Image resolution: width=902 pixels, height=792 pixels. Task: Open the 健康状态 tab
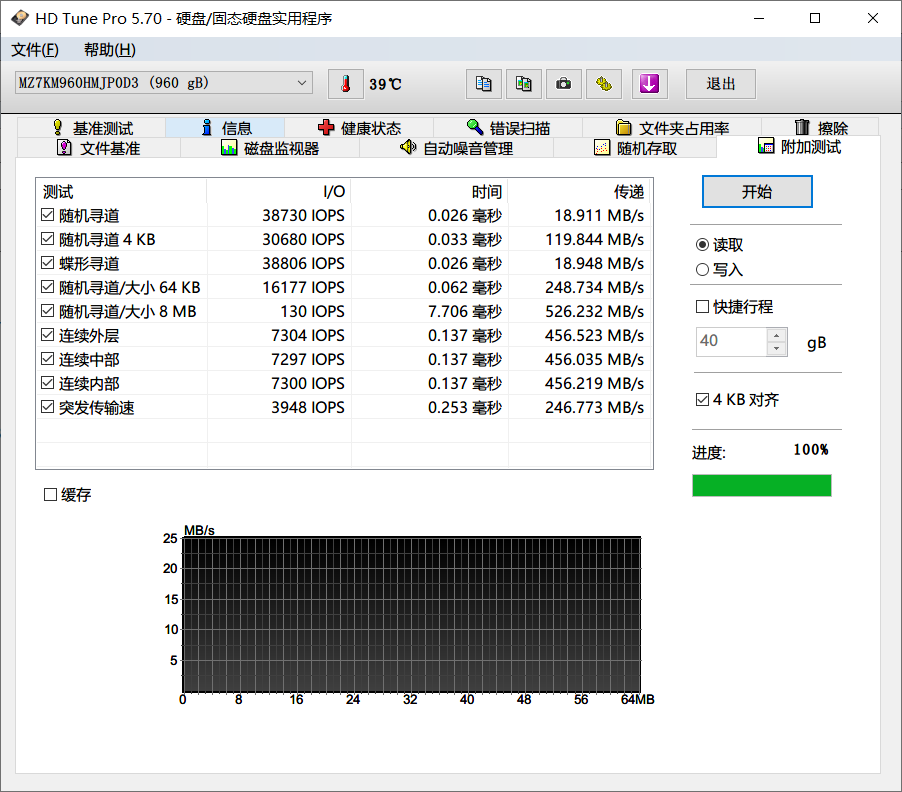pyautogui.click(x=359, y=128)
